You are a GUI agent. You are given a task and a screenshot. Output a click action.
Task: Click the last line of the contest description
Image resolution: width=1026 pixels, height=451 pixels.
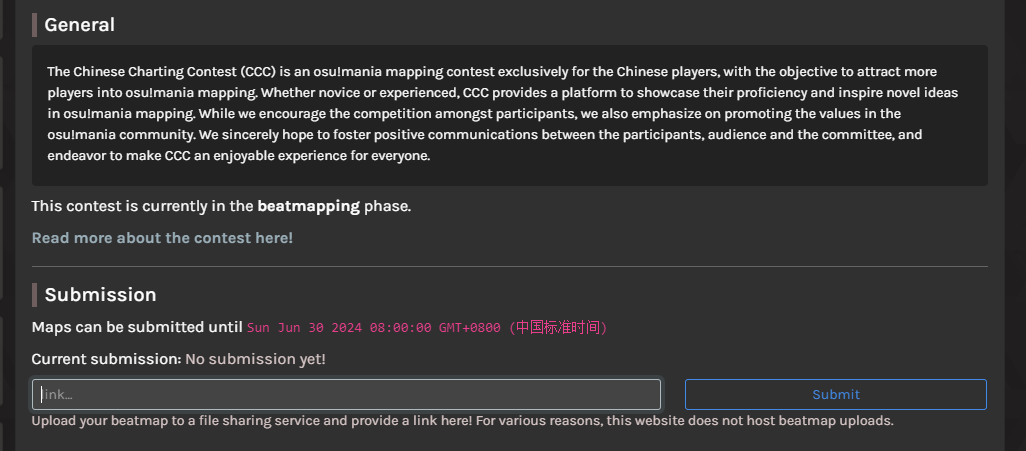(238, 156)
